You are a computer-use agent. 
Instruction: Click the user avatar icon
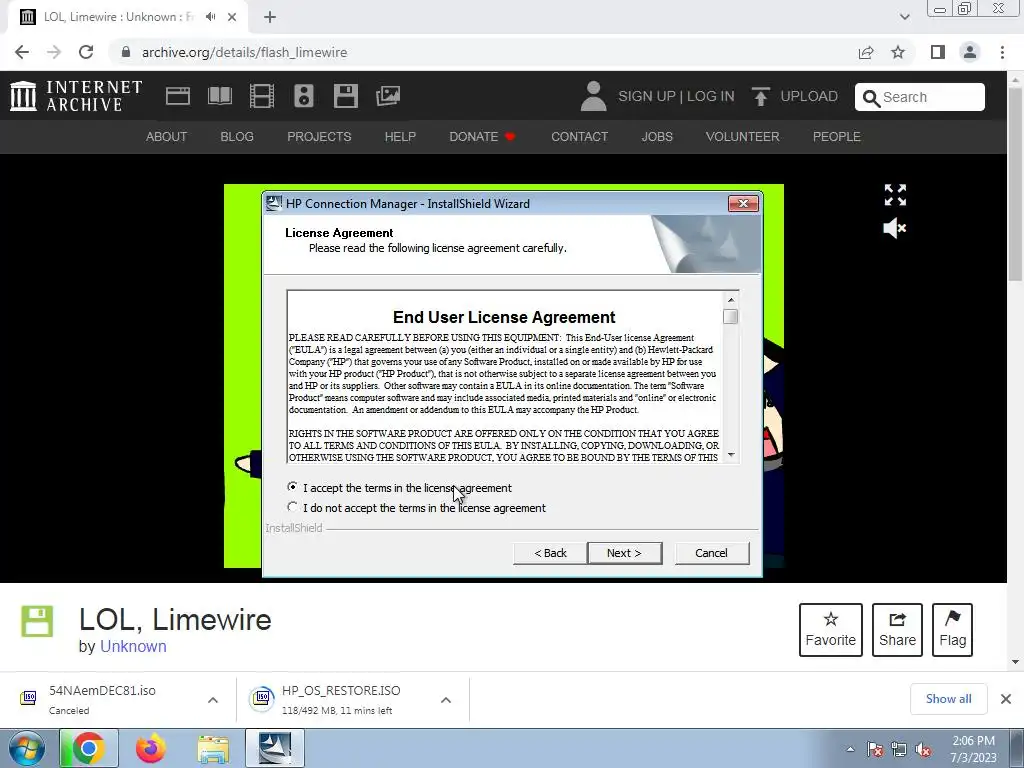(593, 96)
